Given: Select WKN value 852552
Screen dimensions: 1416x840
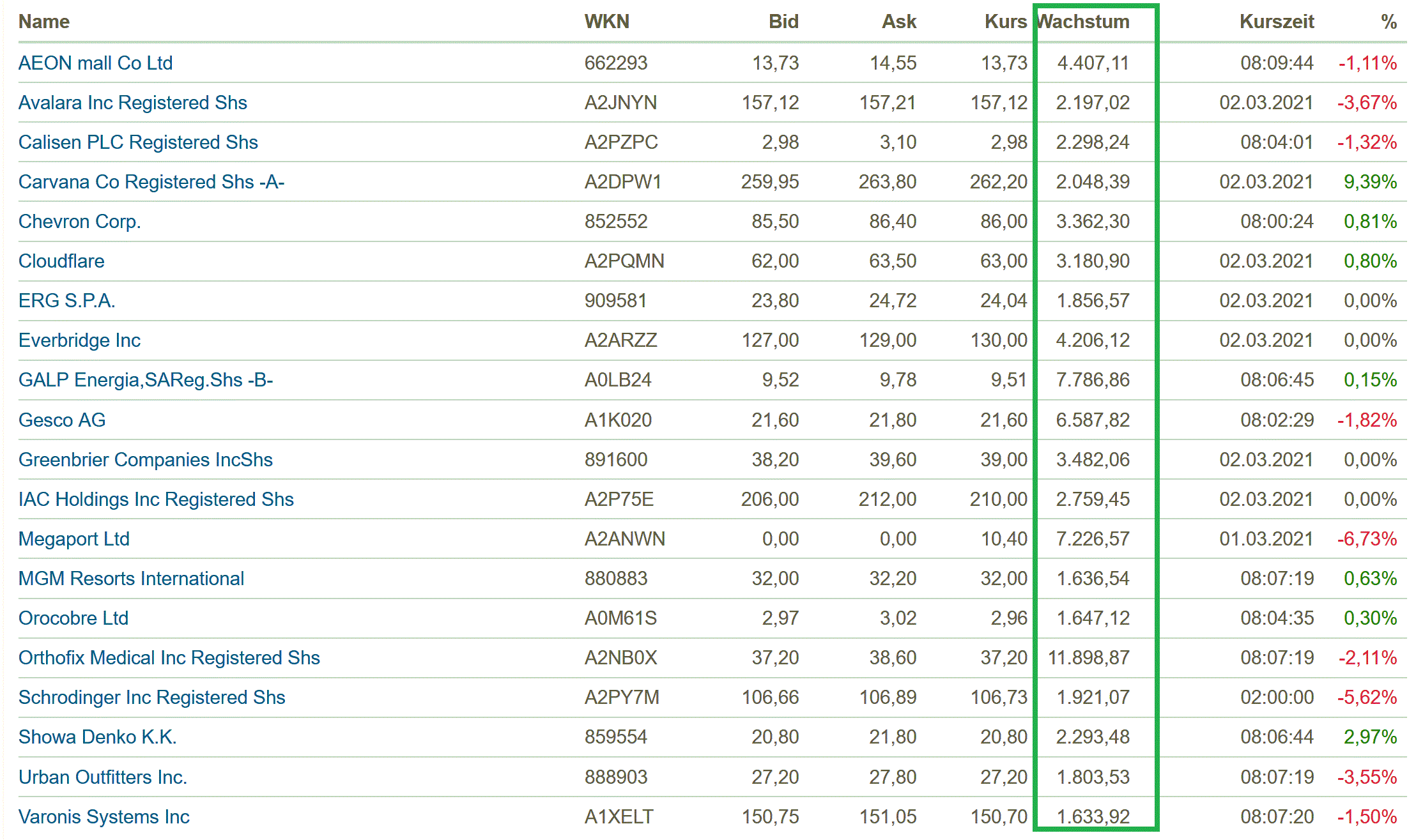Looking at the screenshot, I should [616, 222].
